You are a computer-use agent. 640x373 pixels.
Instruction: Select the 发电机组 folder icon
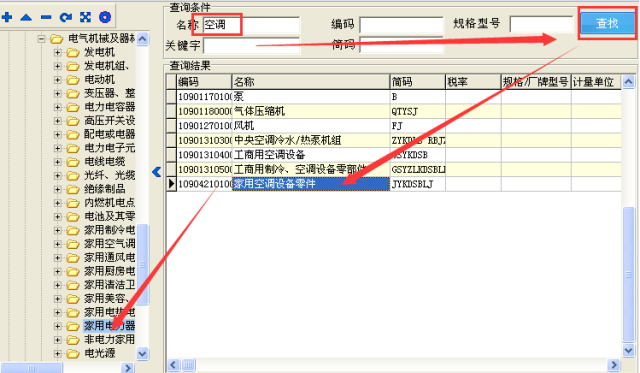(73, 66)
